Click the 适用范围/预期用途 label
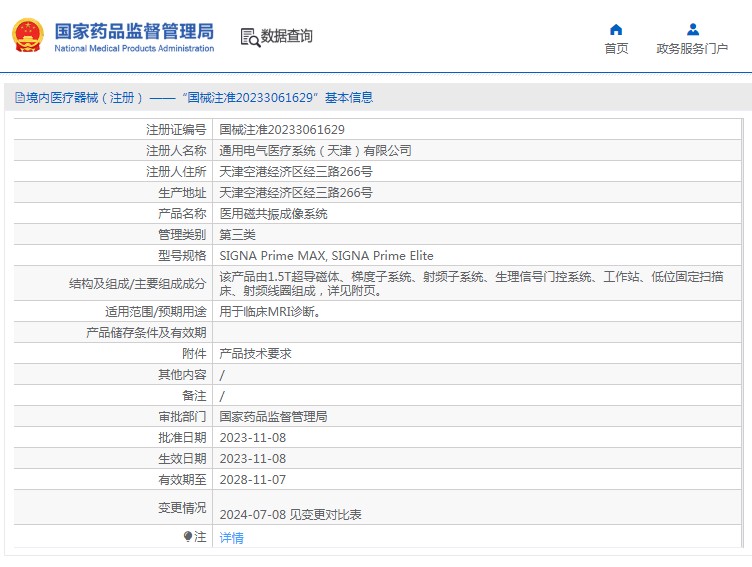This screenshot has height=567, width=752. pyautogui.click(x=156, y=312)
